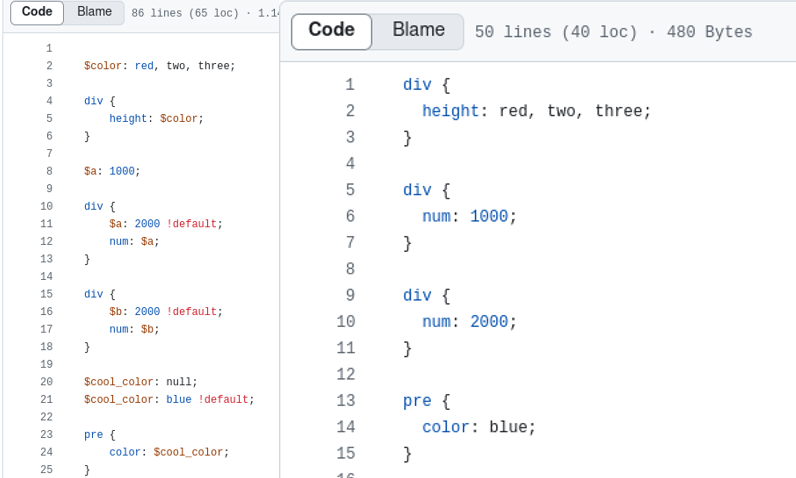Click the '50 lines (40 loc) · 480 Bytes' file info

coord(613,32)
